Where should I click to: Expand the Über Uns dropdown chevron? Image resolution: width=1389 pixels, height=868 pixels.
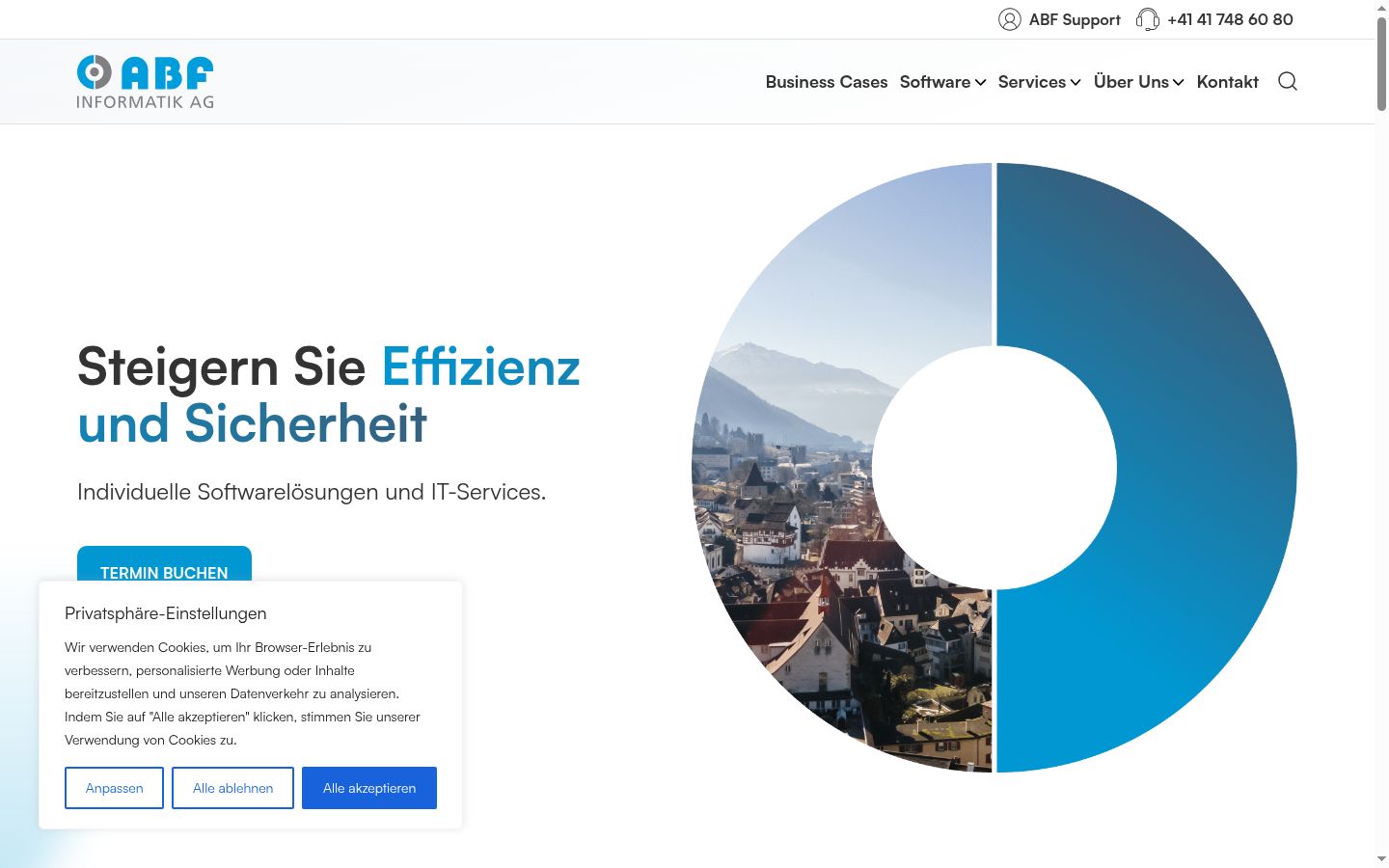[1178, 83]
